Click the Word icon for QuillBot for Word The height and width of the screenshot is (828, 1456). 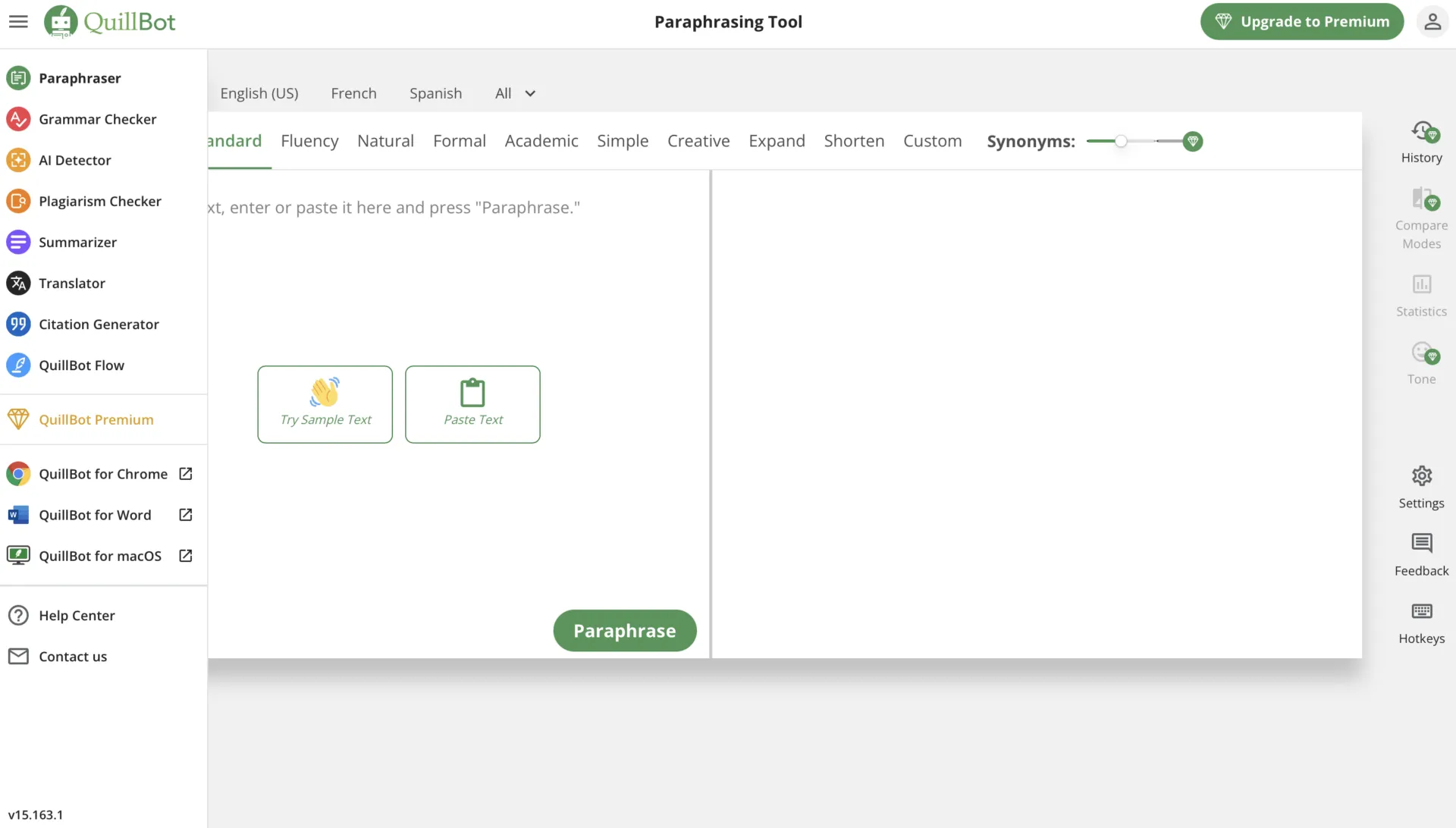pyautogui.click(x=18, y=515)
